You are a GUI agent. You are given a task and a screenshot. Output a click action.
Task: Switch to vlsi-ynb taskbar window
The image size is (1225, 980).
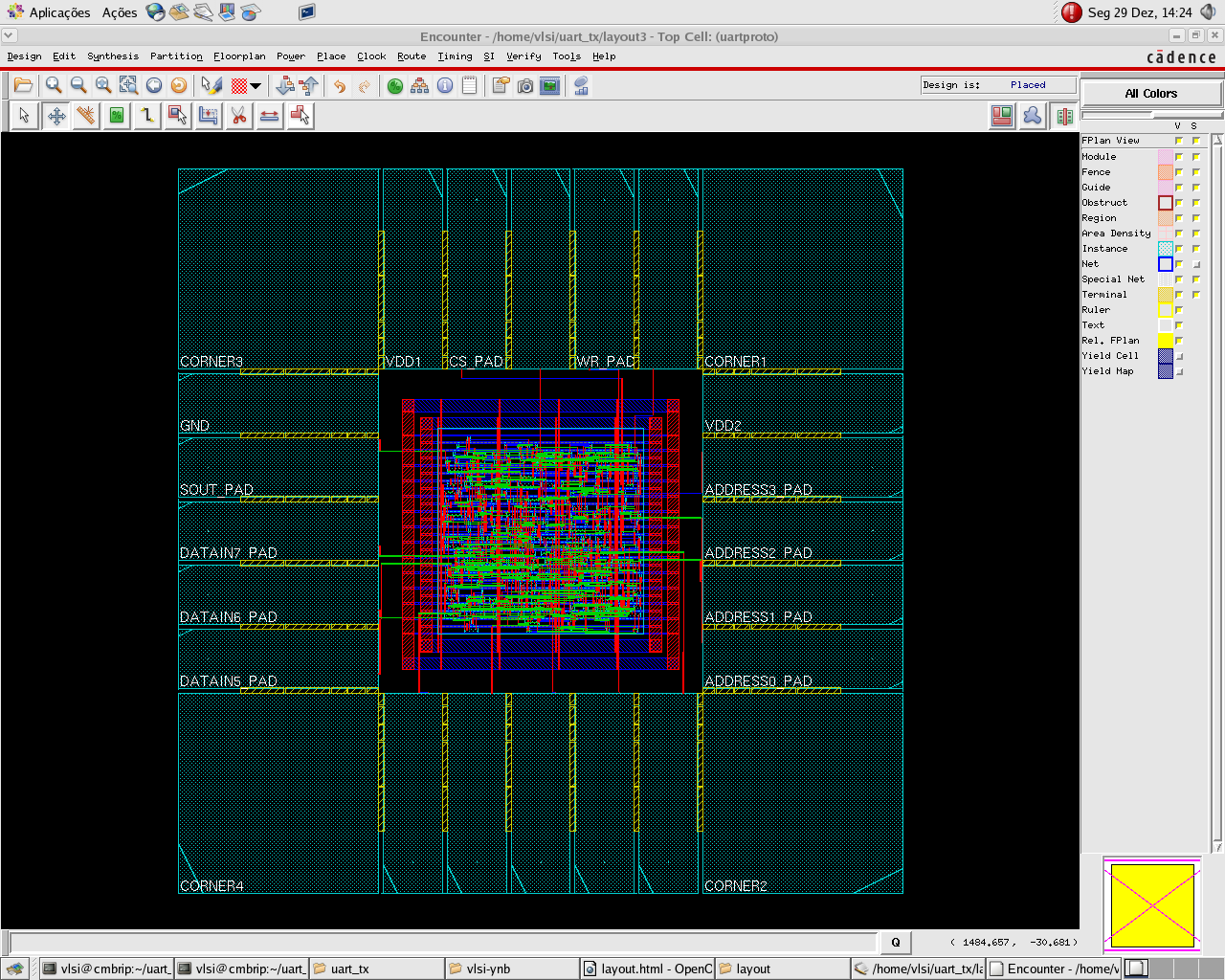[512, 969]
